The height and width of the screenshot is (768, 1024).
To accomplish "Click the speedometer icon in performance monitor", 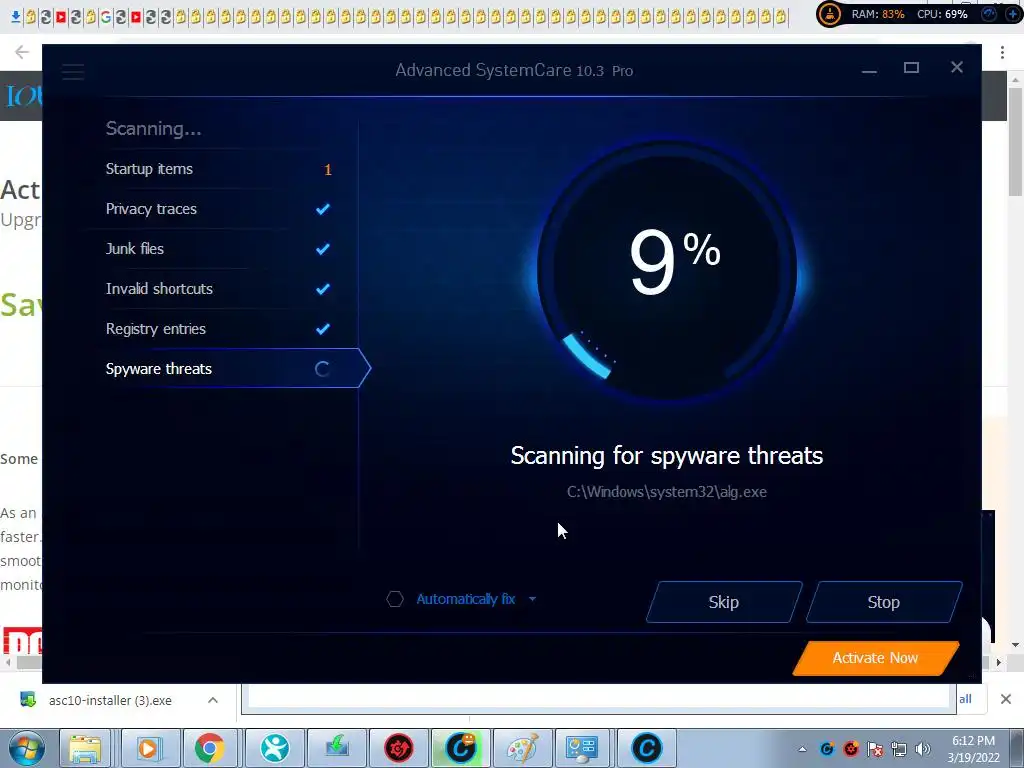I will click(x=990, y=14).
